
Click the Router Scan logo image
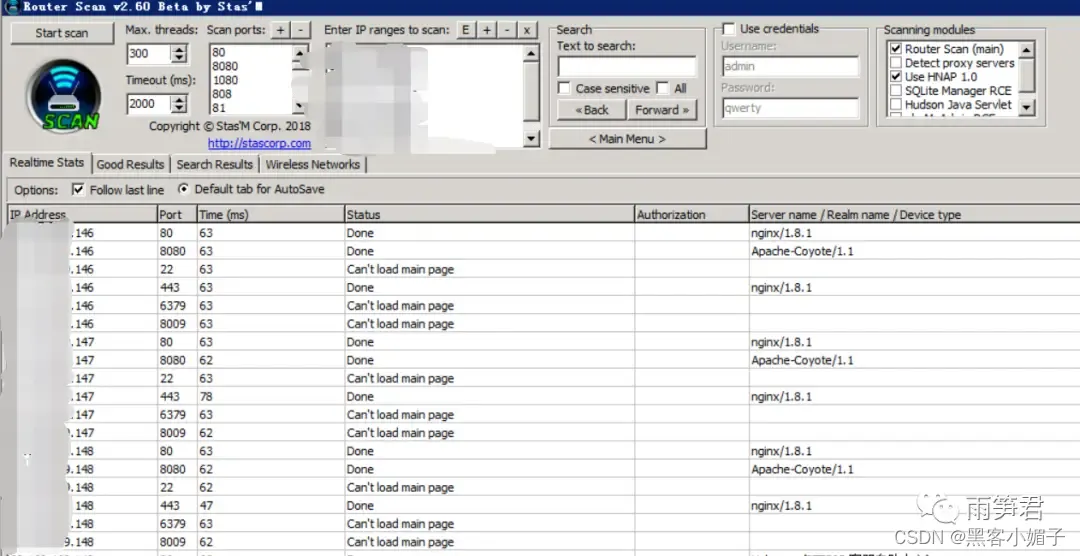point(63,96)
